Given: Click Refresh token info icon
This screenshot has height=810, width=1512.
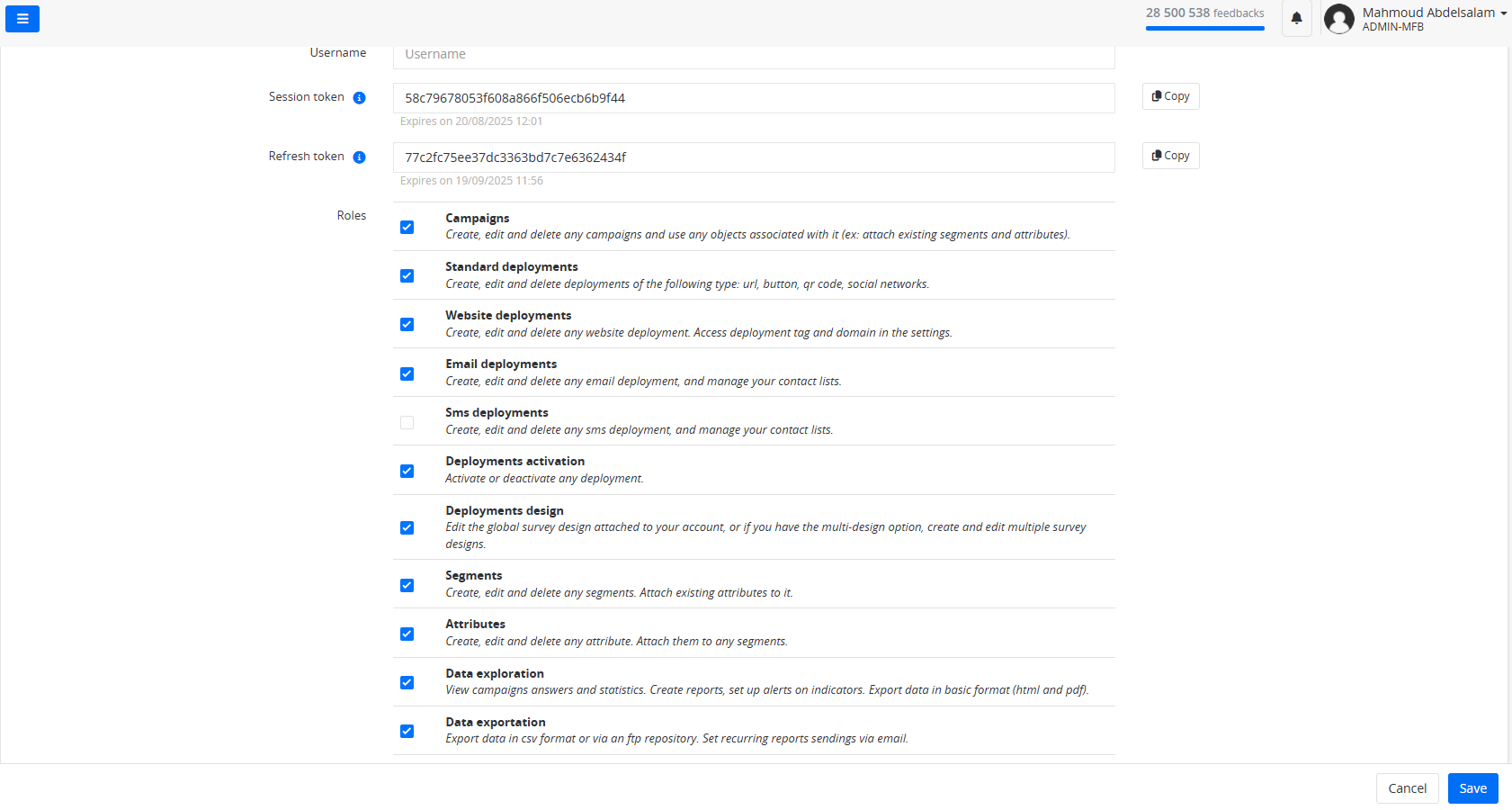Looking at the screenshot, I should click(x=359, y=157).
